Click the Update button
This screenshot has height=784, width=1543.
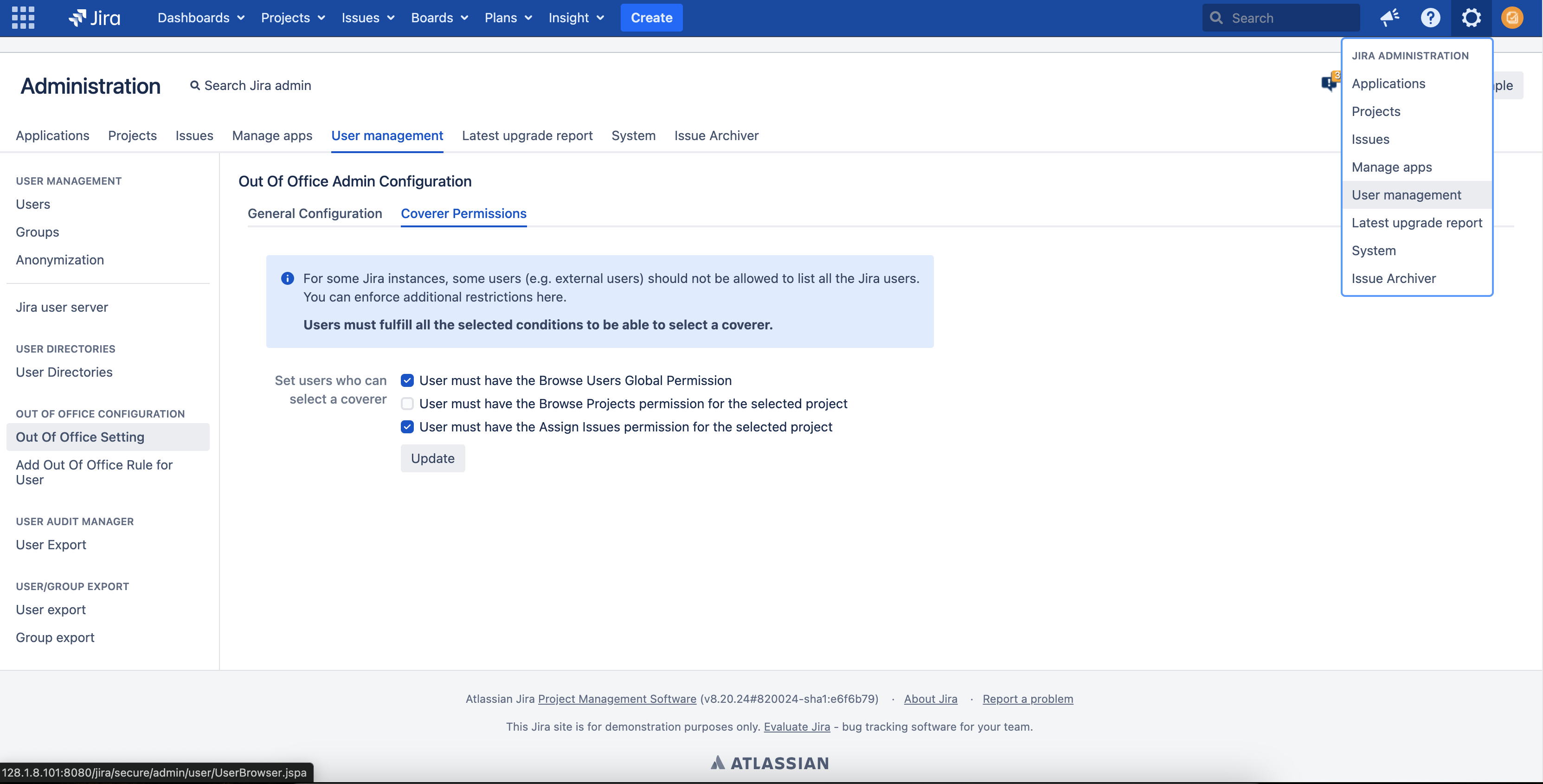click(432, 458)
